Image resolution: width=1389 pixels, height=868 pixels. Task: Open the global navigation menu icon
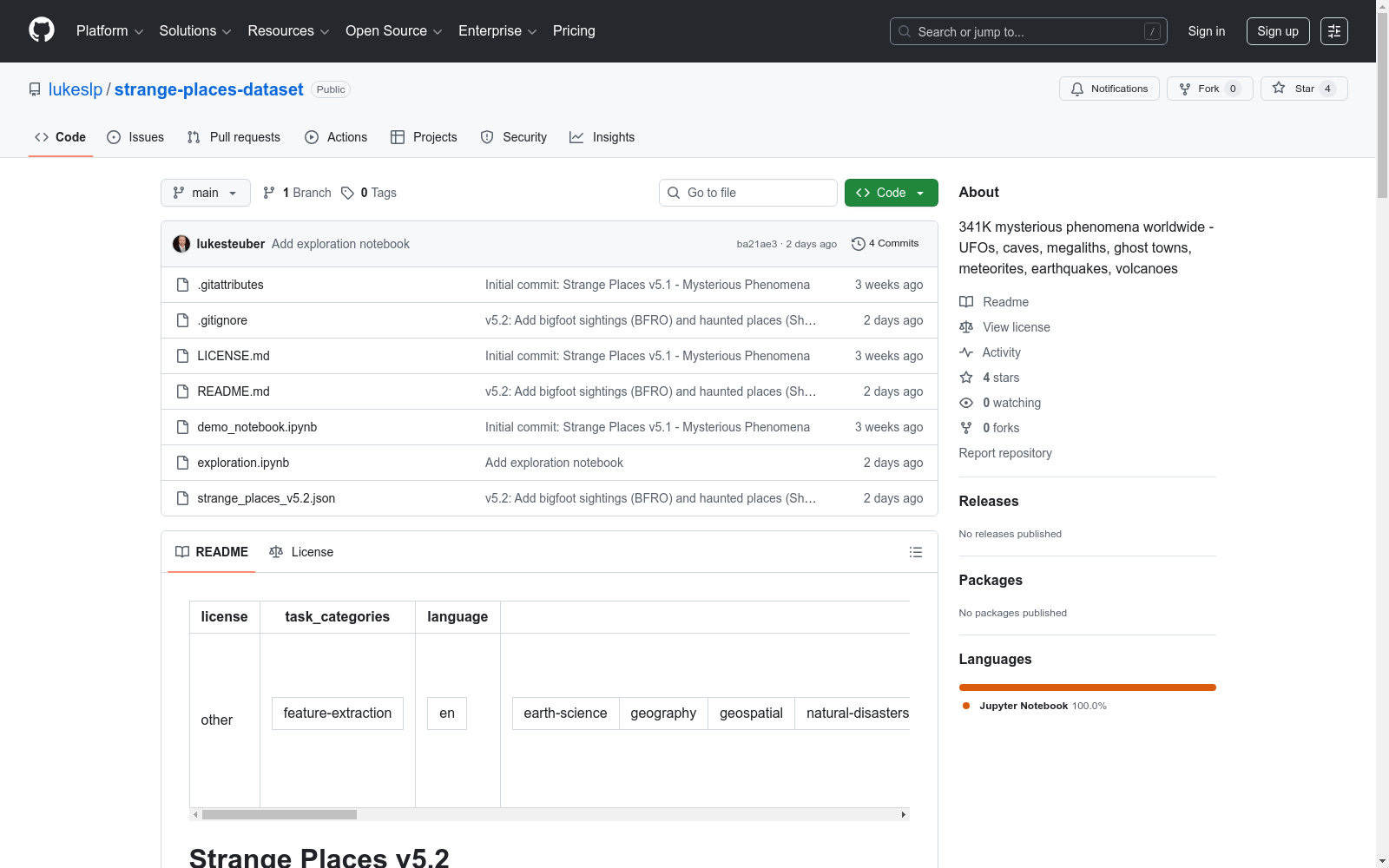pyautogui.click(x=1334, y=31)
